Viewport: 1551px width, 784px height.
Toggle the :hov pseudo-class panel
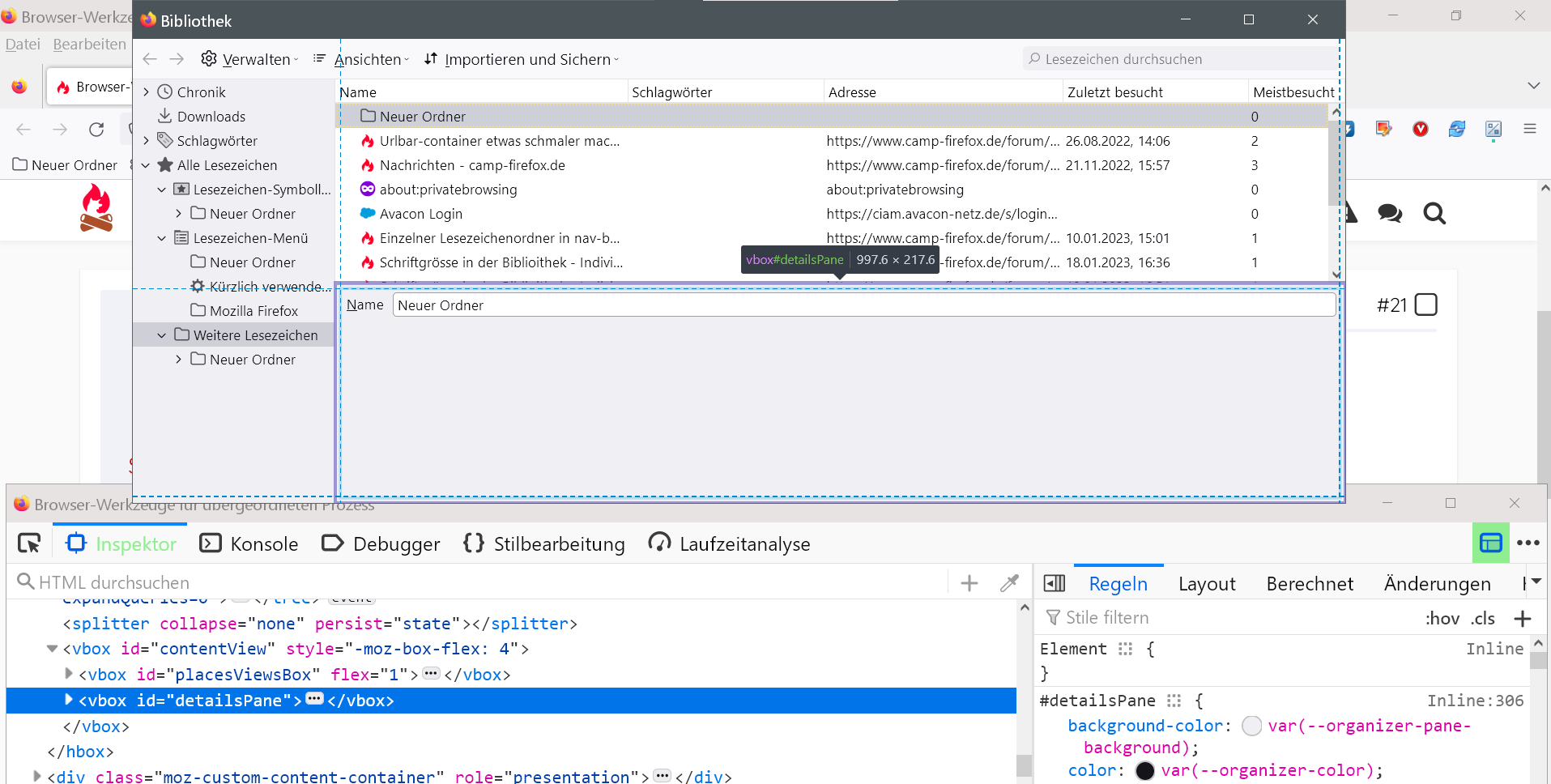[x=1442, y=619]
